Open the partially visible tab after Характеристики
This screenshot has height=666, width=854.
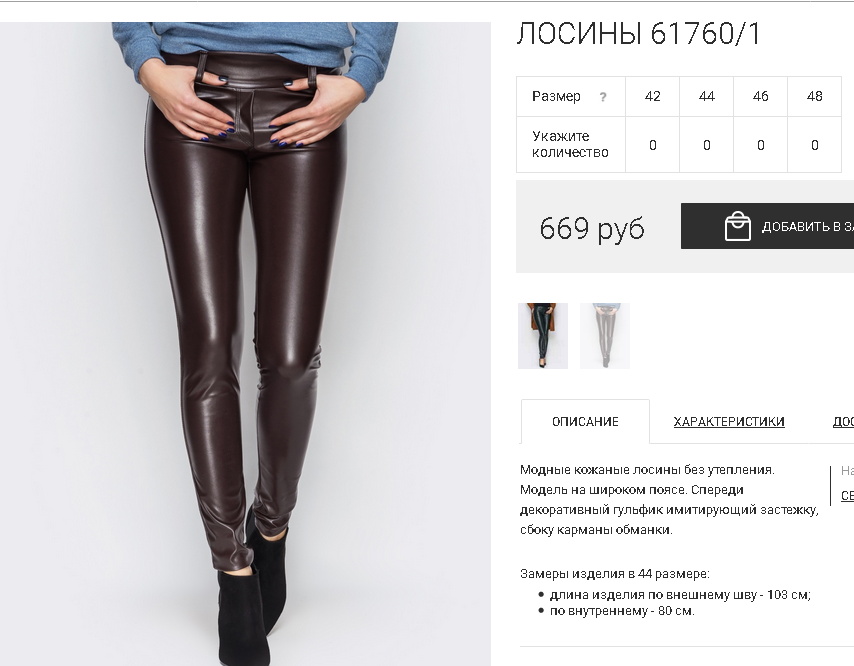pos(843,421)
